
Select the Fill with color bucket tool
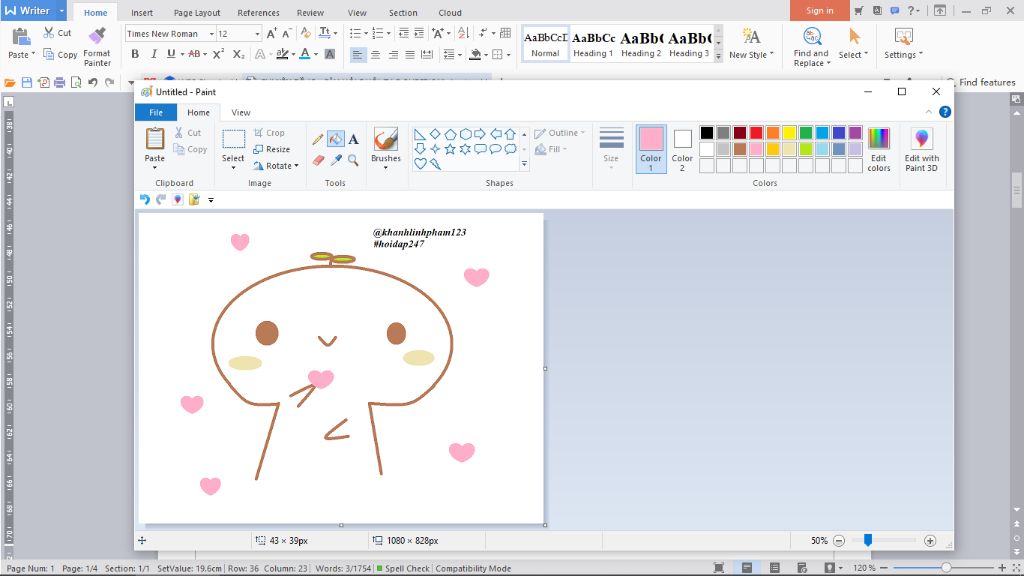(336, 138)
